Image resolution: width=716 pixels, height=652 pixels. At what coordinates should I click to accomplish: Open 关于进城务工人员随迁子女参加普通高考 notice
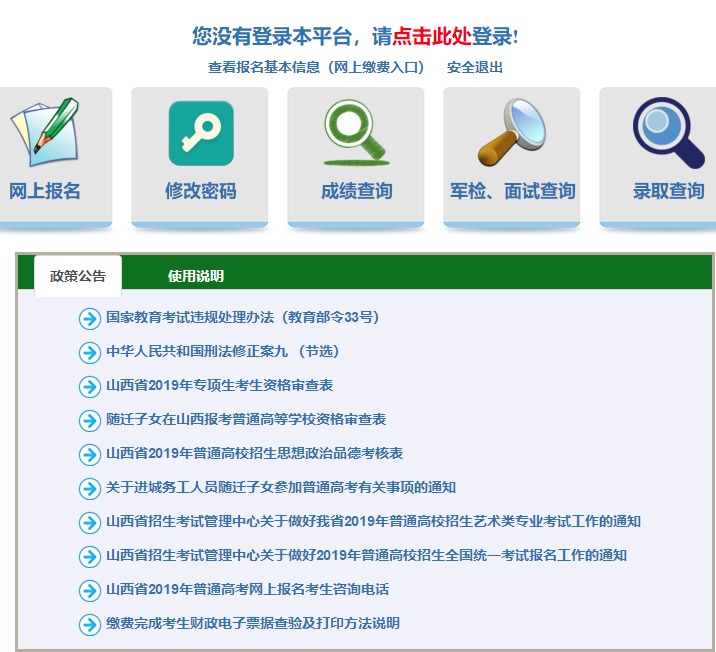(x=281, y=488)
